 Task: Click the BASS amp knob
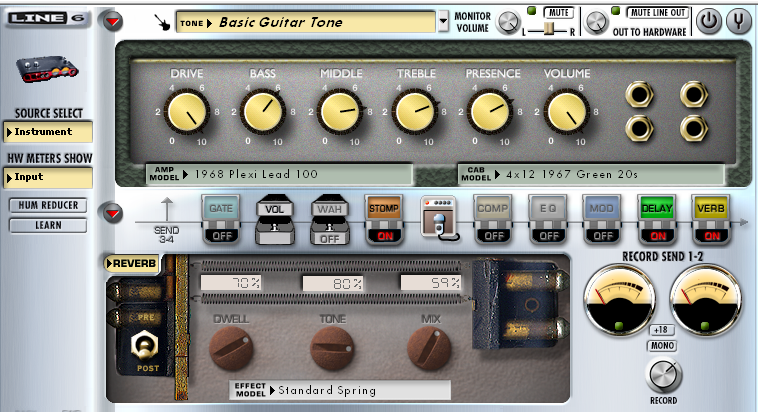[262, 112]
